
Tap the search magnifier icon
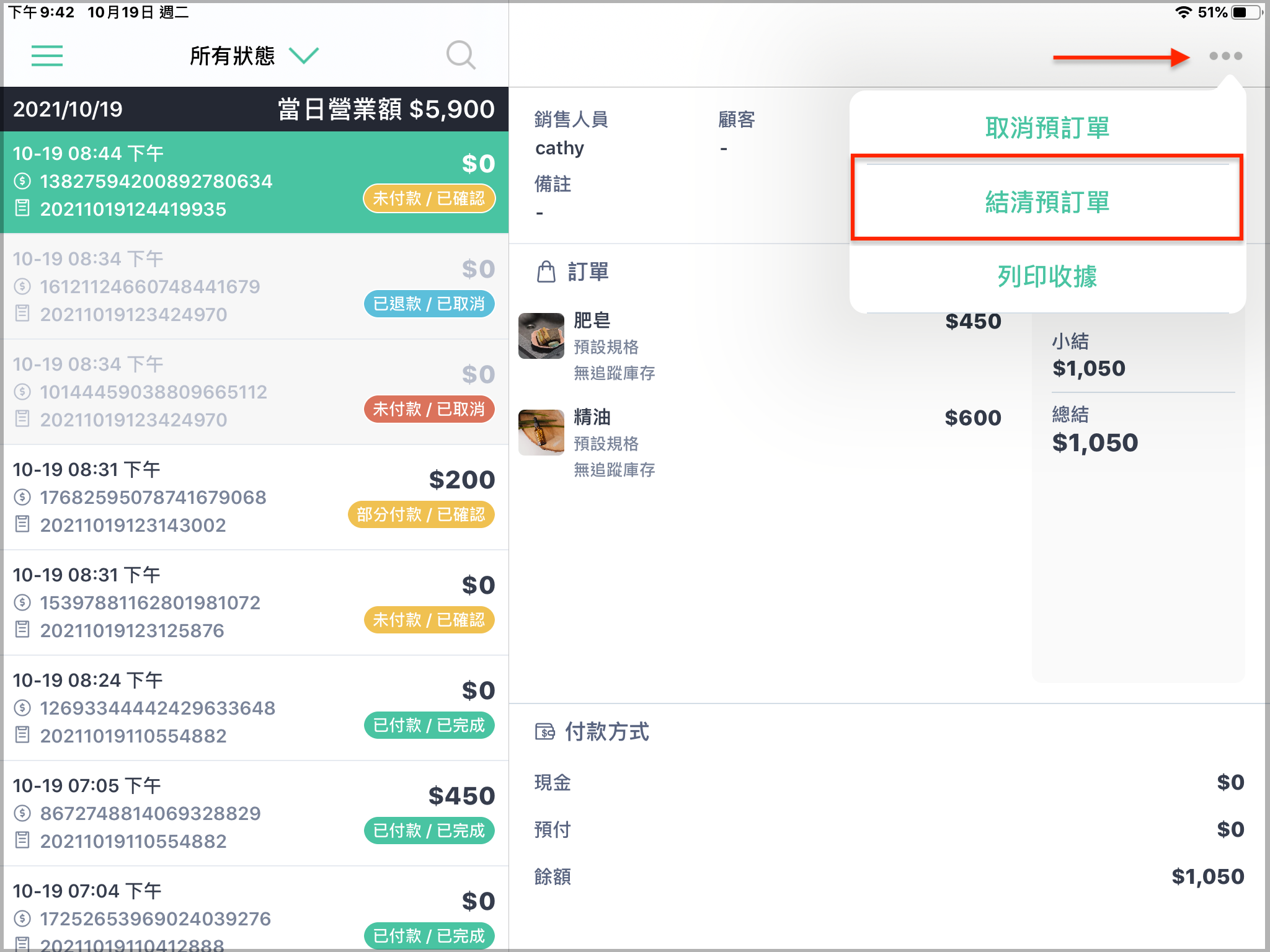pos(461,56)
